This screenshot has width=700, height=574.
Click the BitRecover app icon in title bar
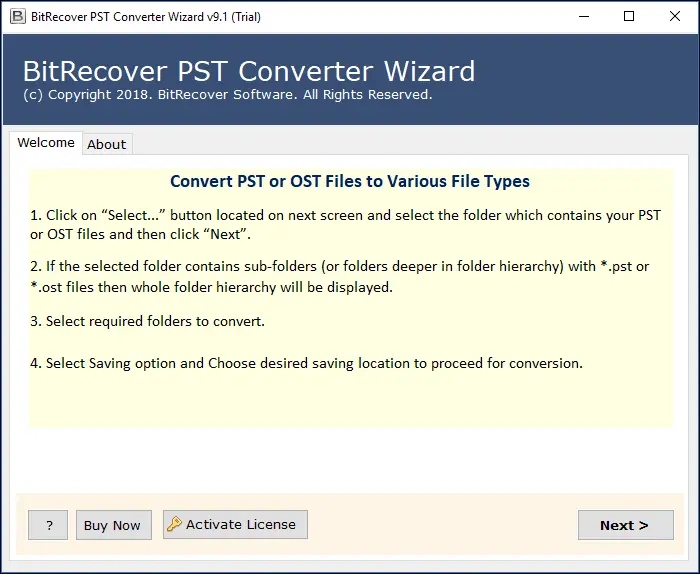coord(16,16)
